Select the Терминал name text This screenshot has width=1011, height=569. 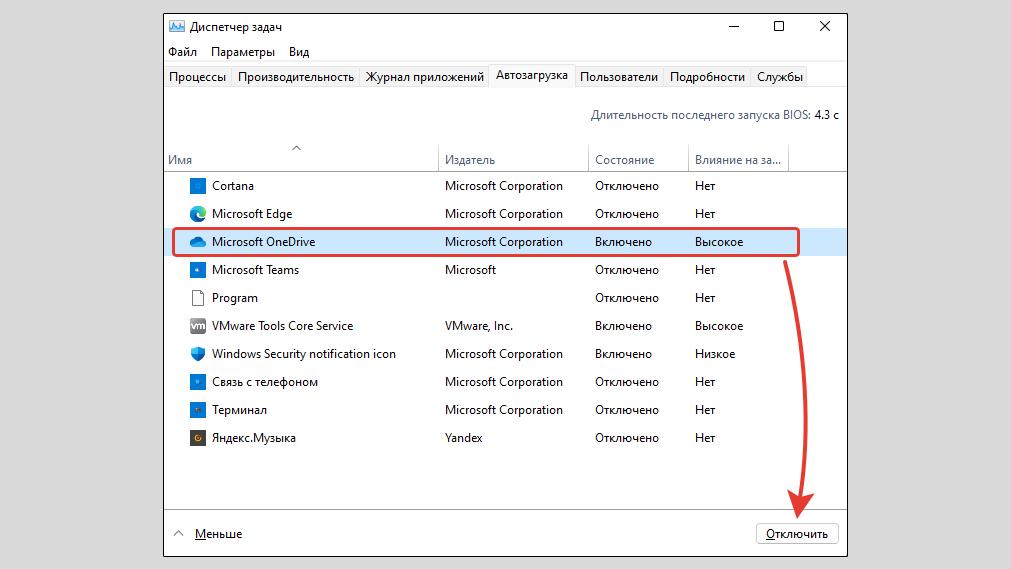(239, 410)
